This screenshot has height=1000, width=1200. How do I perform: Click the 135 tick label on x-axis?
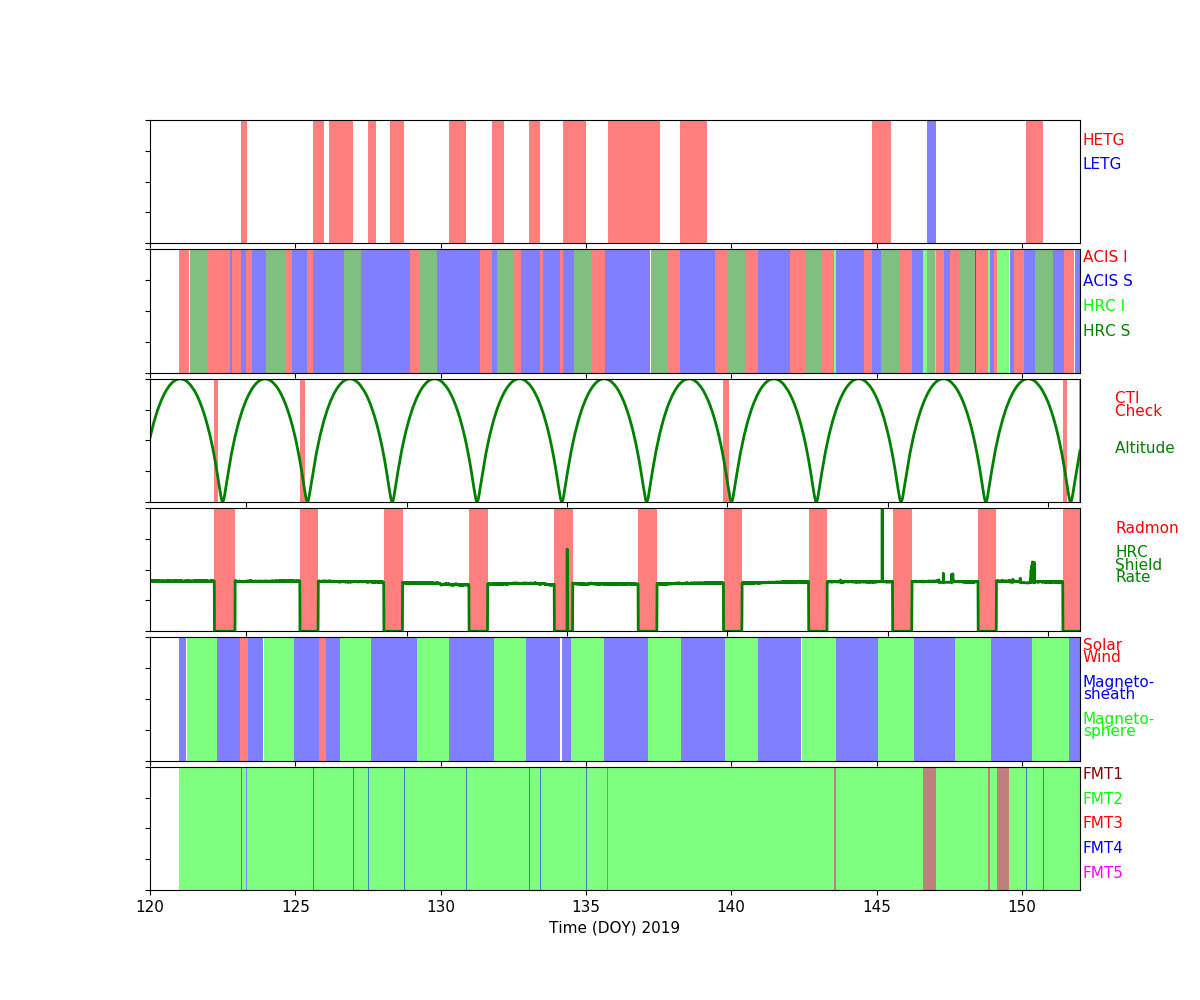click(586, 907)
